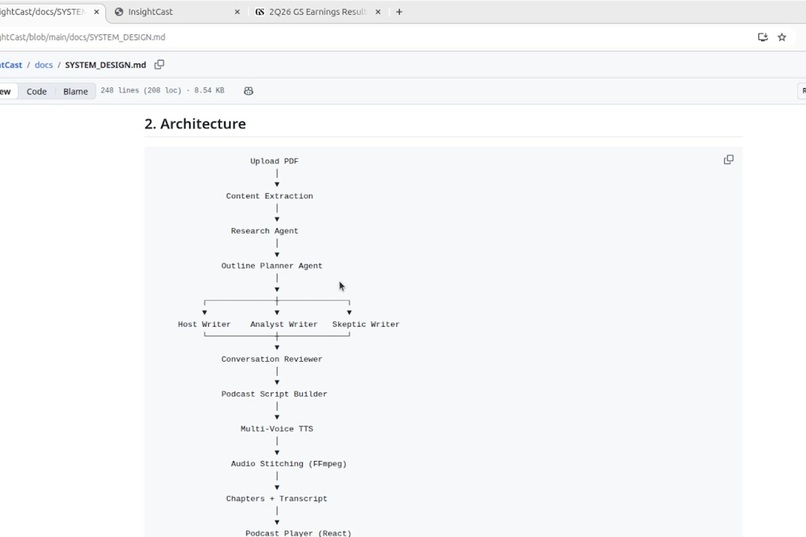Screen dimensions: 806x537
Task: Open the docs folder breadcrumb link
Action: 44,65
